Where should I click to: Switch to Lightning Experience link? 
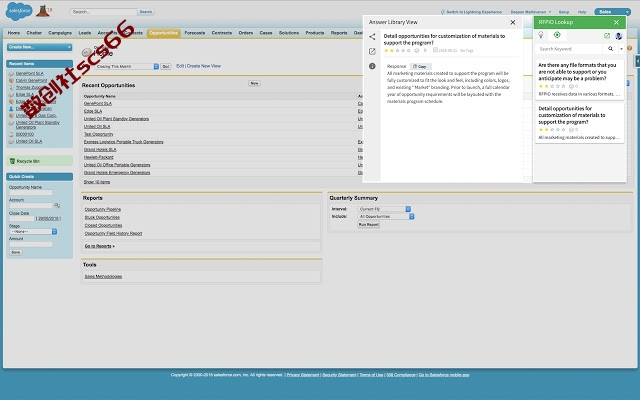[x=474, y=12]
